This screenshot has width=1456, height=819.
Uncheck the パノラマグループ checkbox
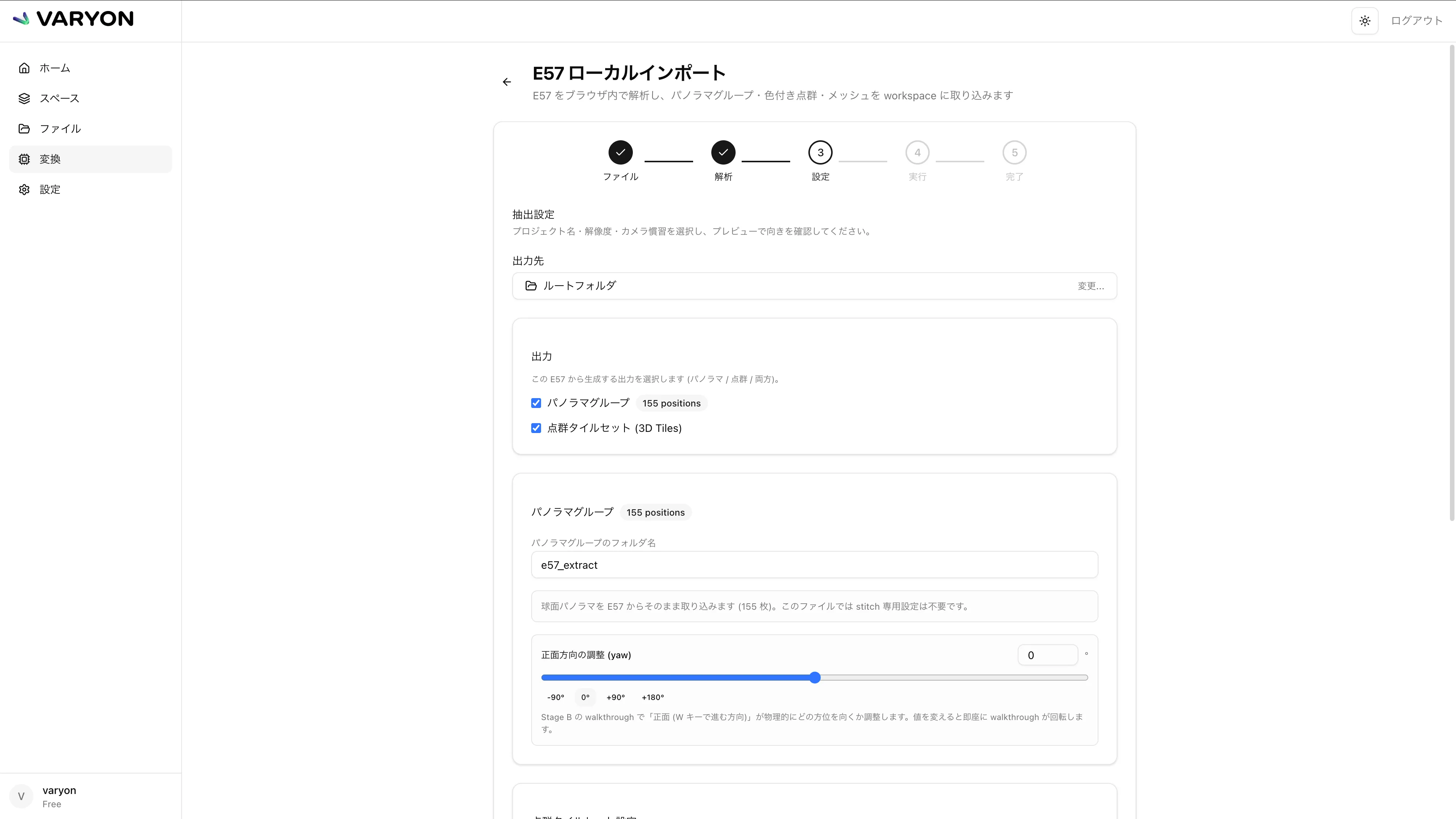[536, 403]
